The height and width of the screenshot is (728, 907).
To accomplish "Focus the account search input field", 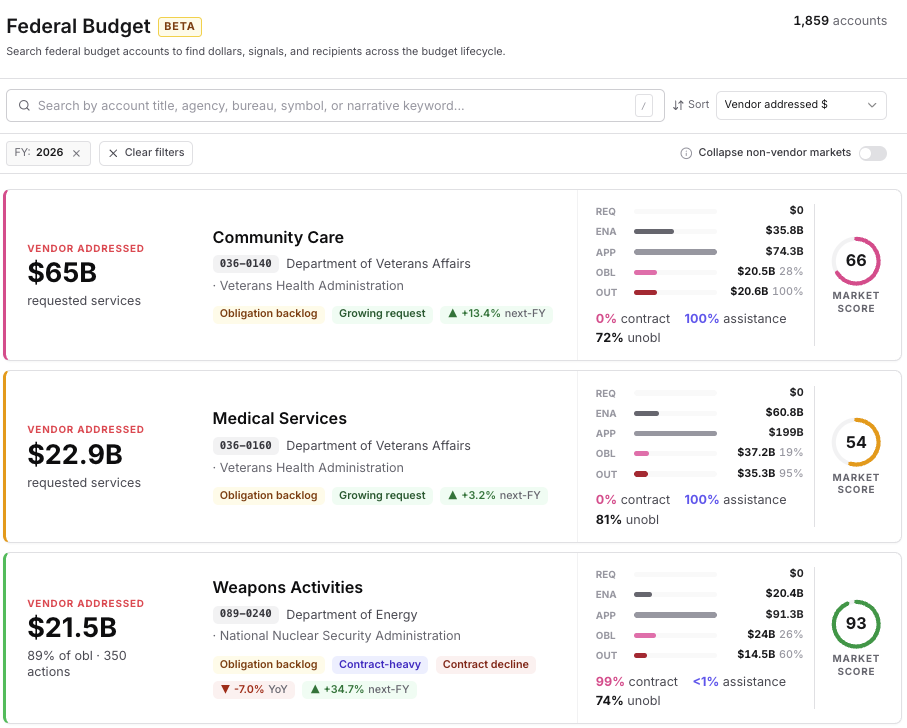I will [x=335, y=106].
